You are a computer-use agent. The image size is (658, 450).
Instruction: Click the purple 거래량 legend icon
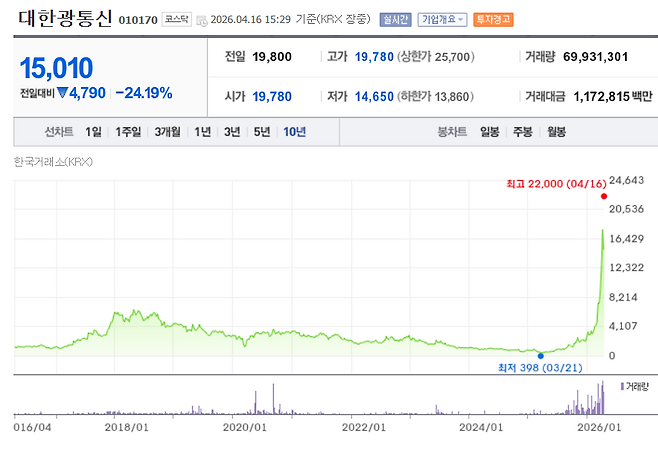click(x=622, y=386)
